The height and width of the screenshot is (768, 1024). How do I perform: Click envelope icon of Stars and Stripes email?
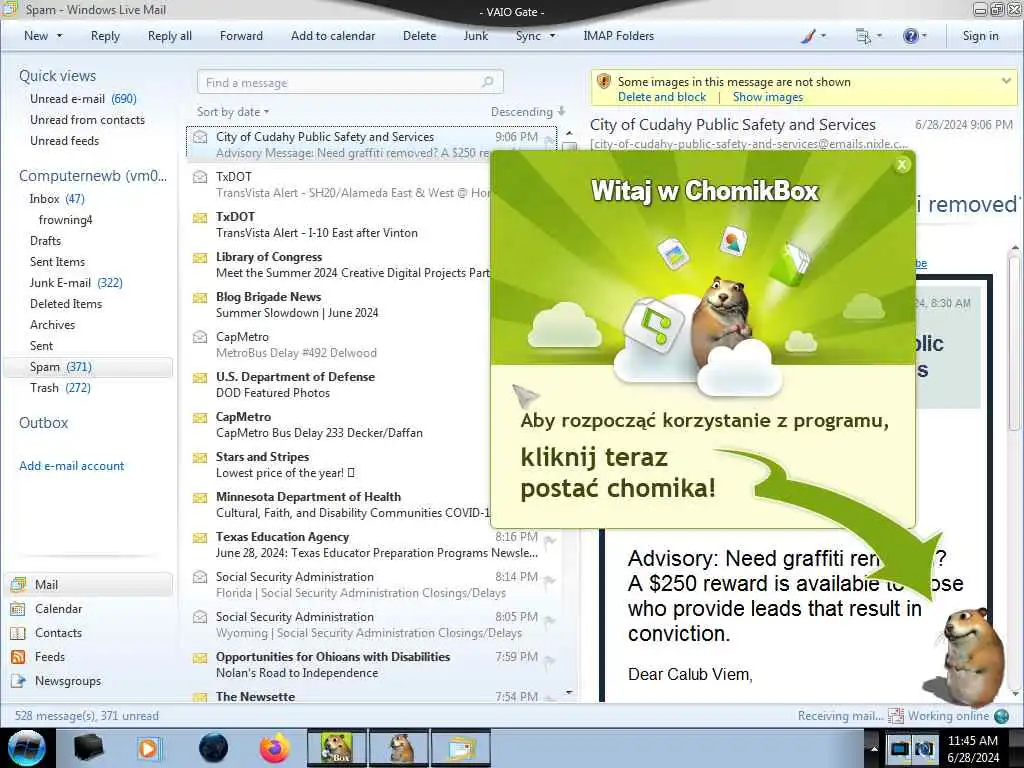[200, 457]
